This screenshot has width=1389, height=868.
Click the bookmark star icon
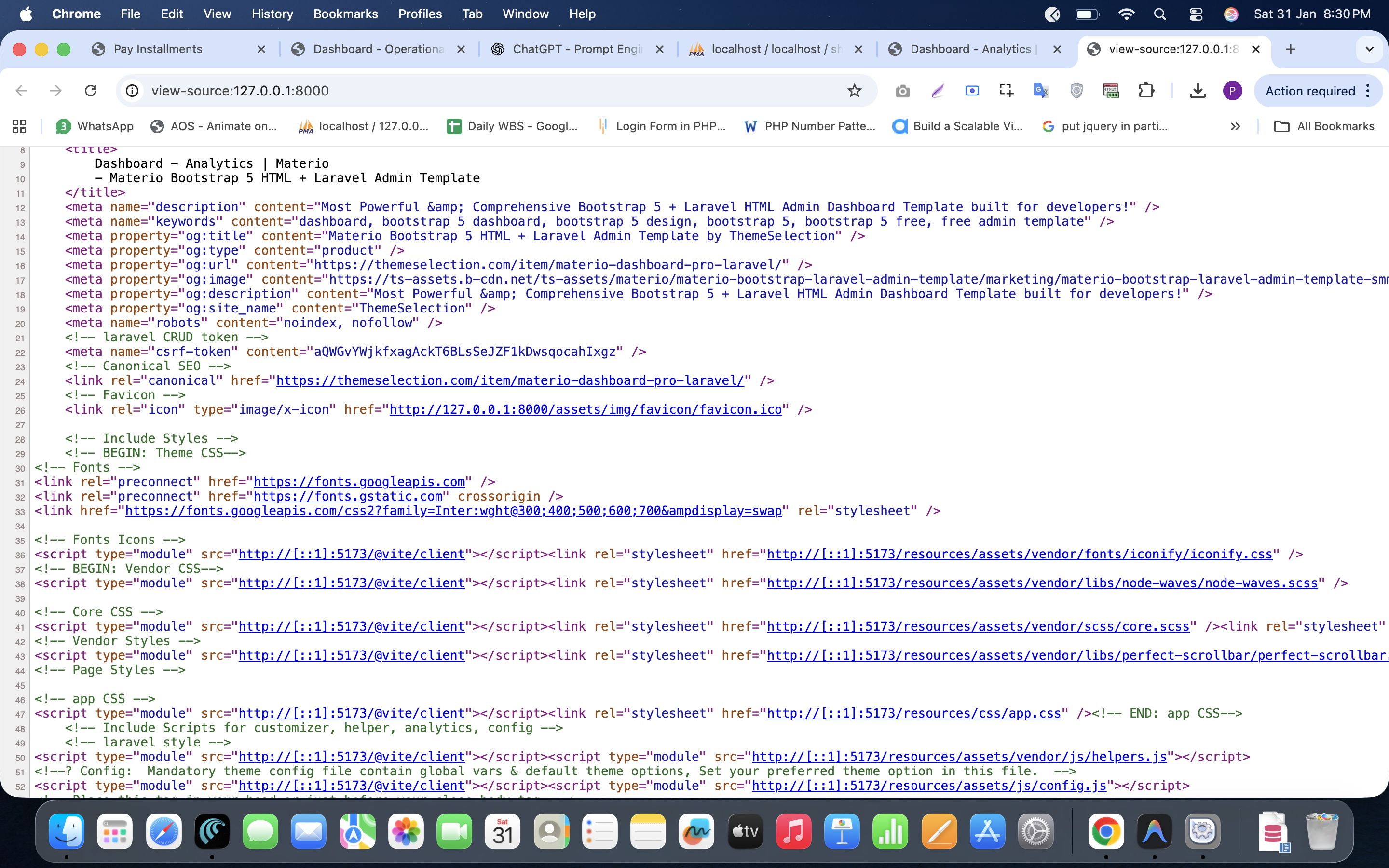(x=854, y=91)
